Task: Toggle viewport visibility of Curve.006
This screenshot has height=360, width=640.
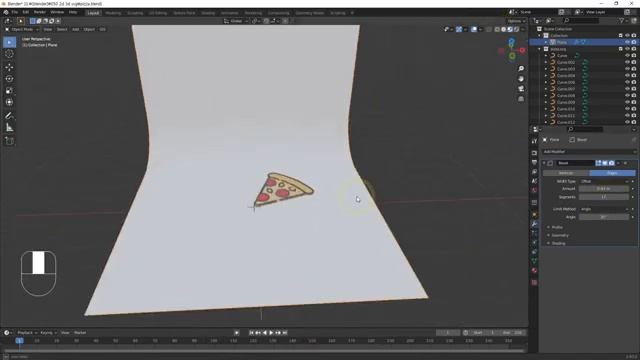Action: (627, 82)
